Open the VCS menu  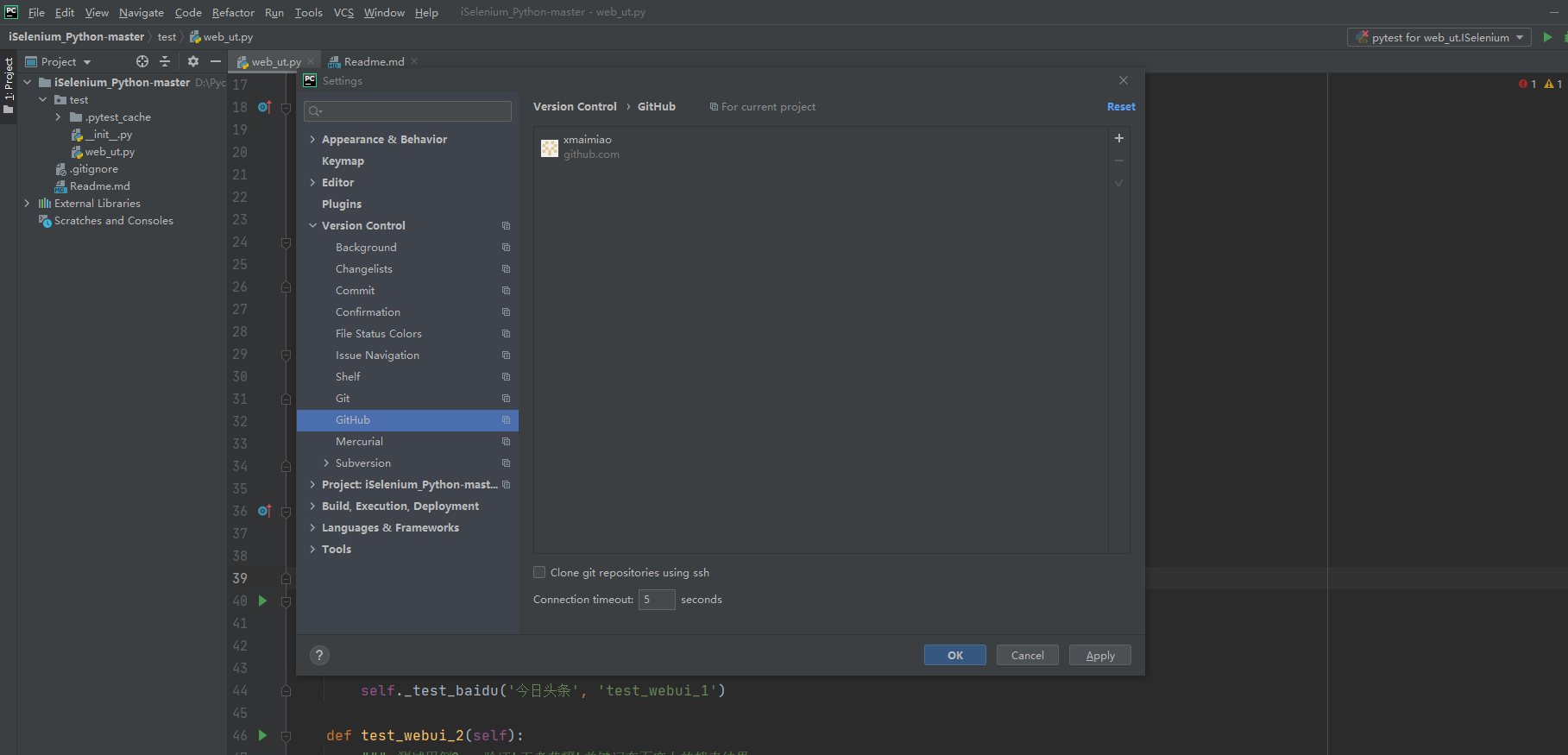point(343,12)
